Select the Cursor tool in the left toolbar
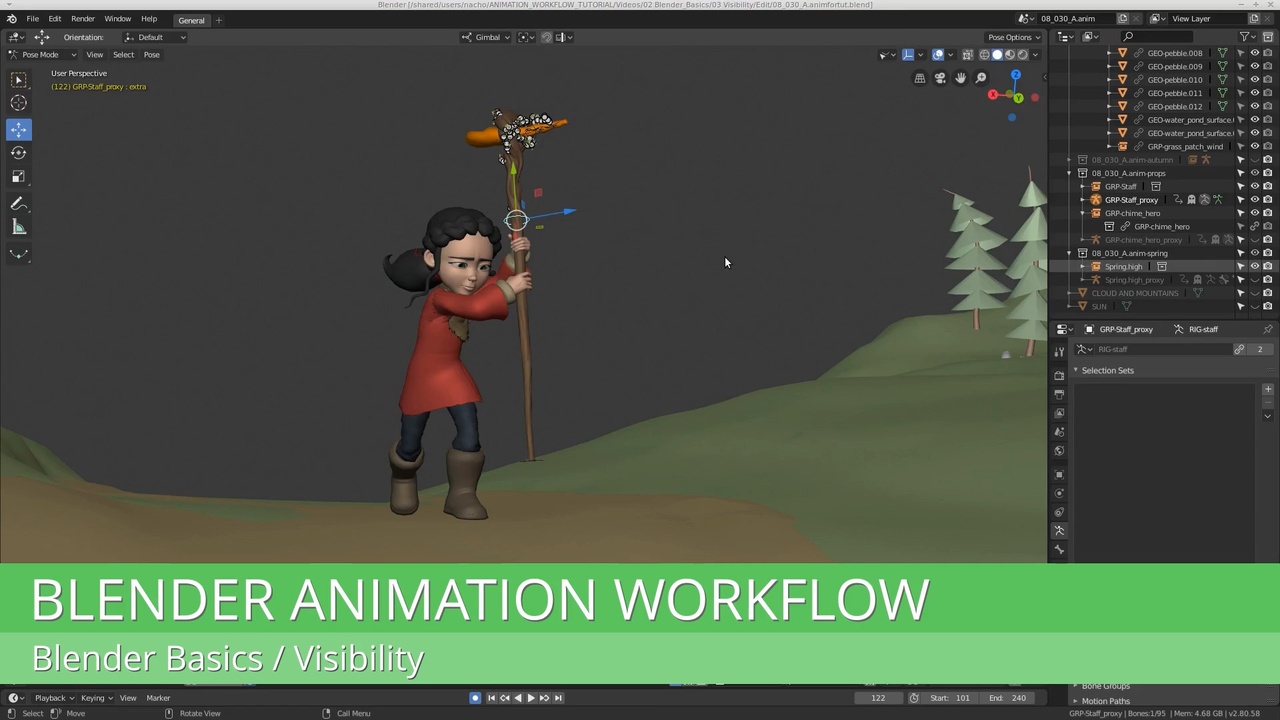The image size is (1280, 720). pos(18,103)
